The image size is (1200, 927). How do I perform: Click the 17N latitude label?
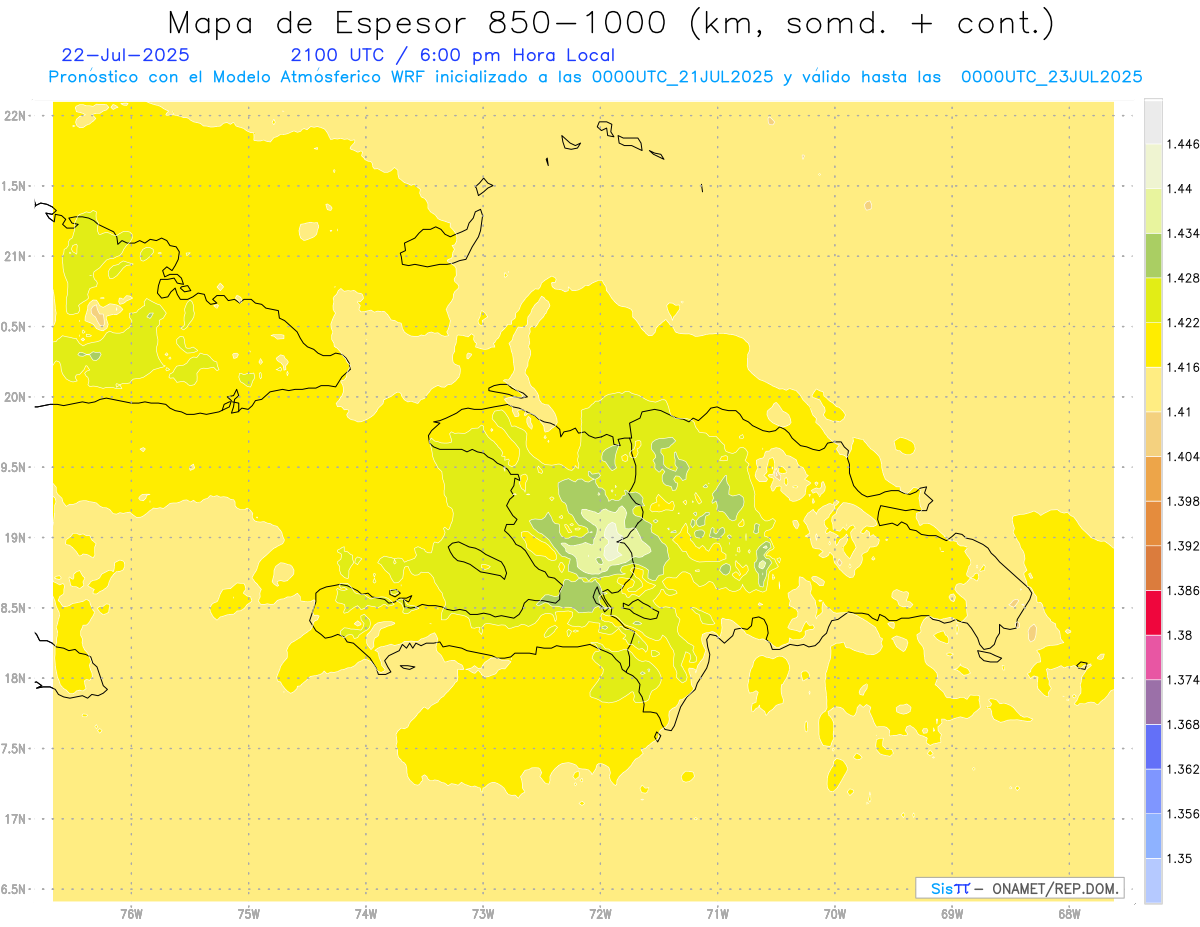click(15, 819)
